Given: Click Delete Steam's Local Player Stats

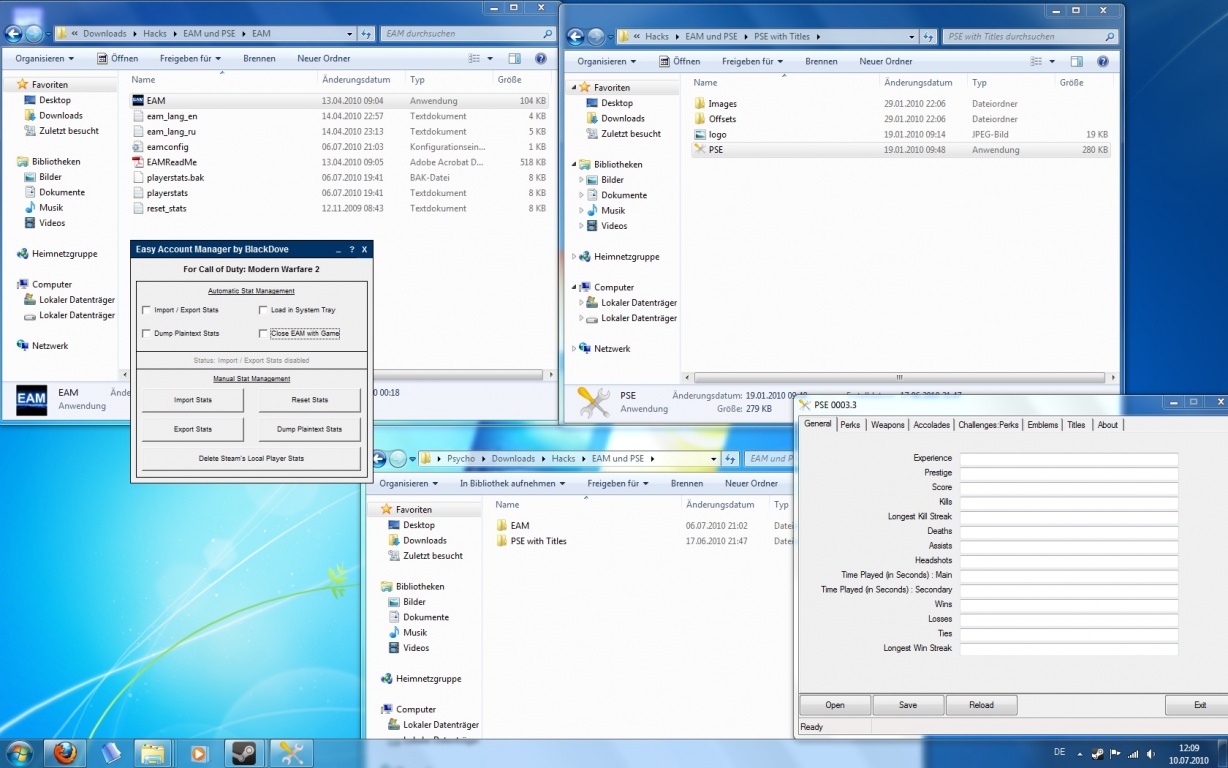Looking at the screenshot, I should pos(251,459).
